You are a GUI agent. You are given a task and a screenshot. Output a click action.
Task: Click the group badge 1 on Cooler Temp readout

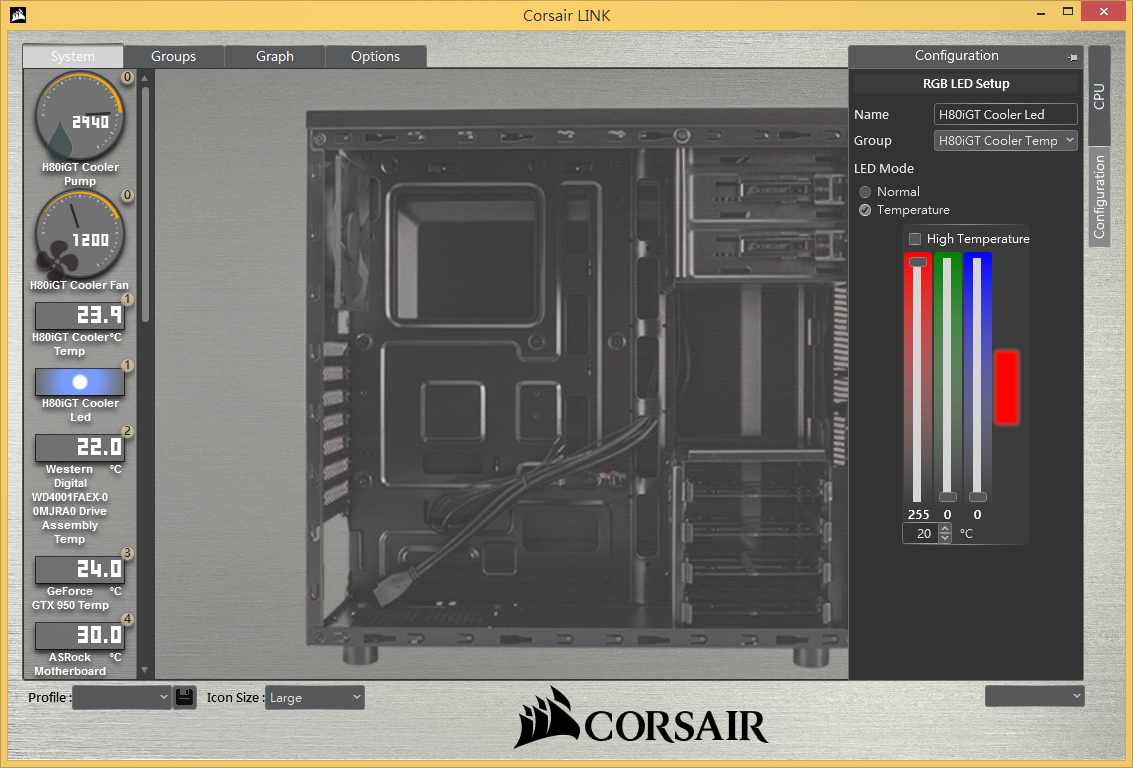[127, 299]
